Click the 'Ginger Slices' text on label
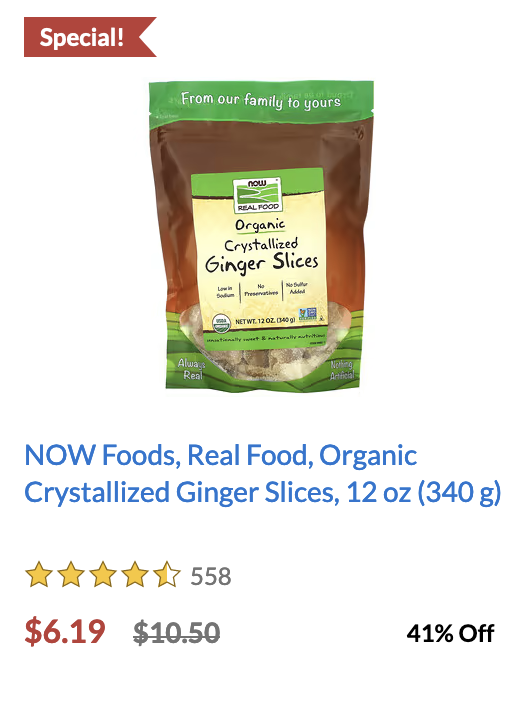The image size is (514, 716). point(262,263)
